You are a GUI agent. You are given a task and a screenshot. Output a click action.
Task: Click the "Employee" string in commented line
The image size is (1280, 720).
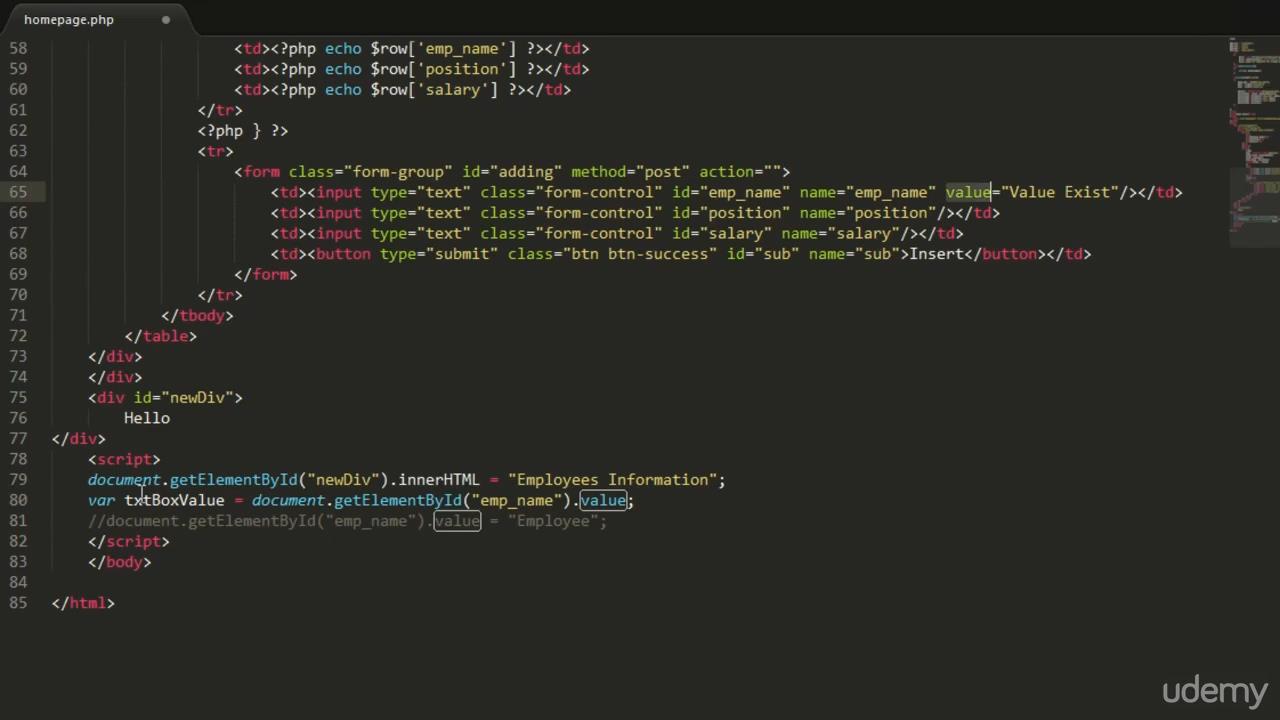pos(553,521)
